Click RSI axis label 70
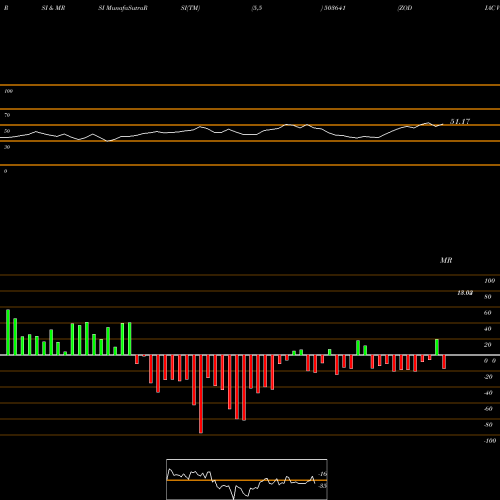The width and height of the screenshot is (500, 500). point(7,115)
